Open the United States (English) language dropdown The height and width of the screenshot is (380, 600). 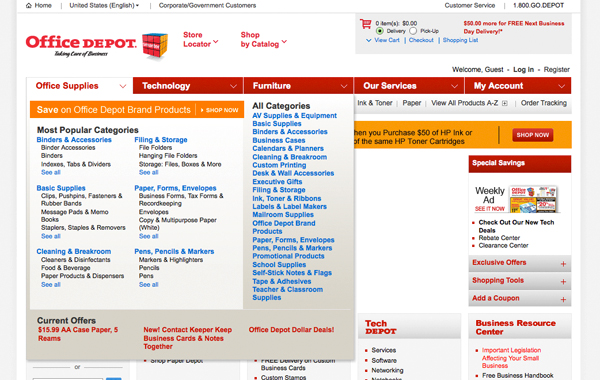click(x=104, y=5)
